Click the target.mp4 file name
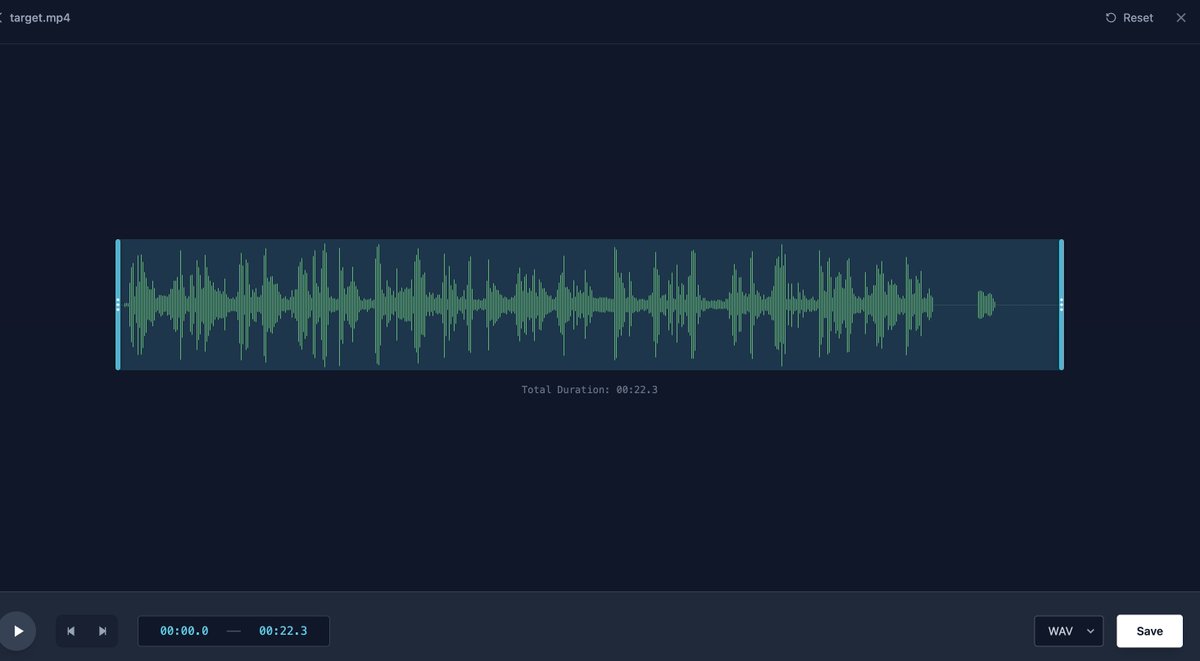Viewport: 1200px width, 661px height. tap(40, 18)
